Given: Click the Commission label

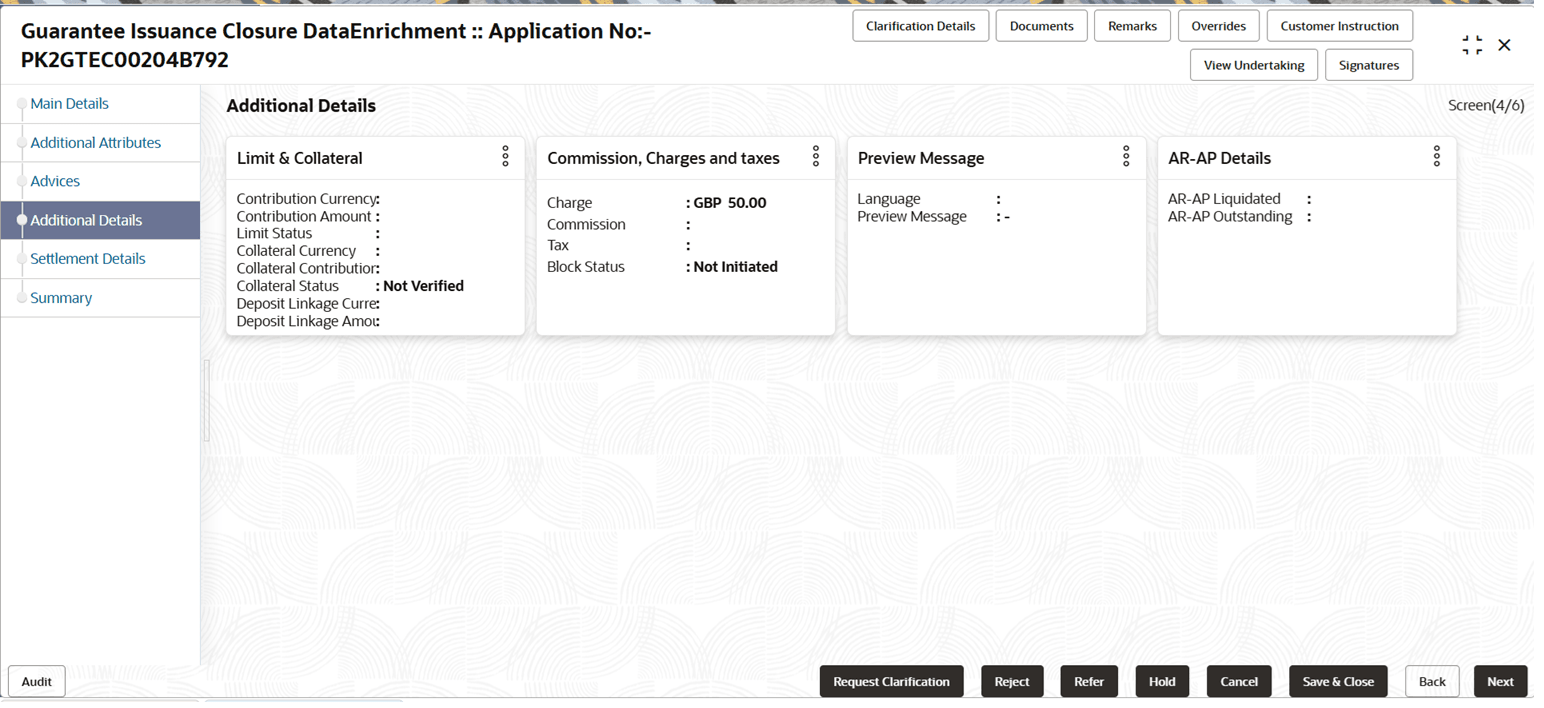Looking at the screenshot, I should 586,224.
